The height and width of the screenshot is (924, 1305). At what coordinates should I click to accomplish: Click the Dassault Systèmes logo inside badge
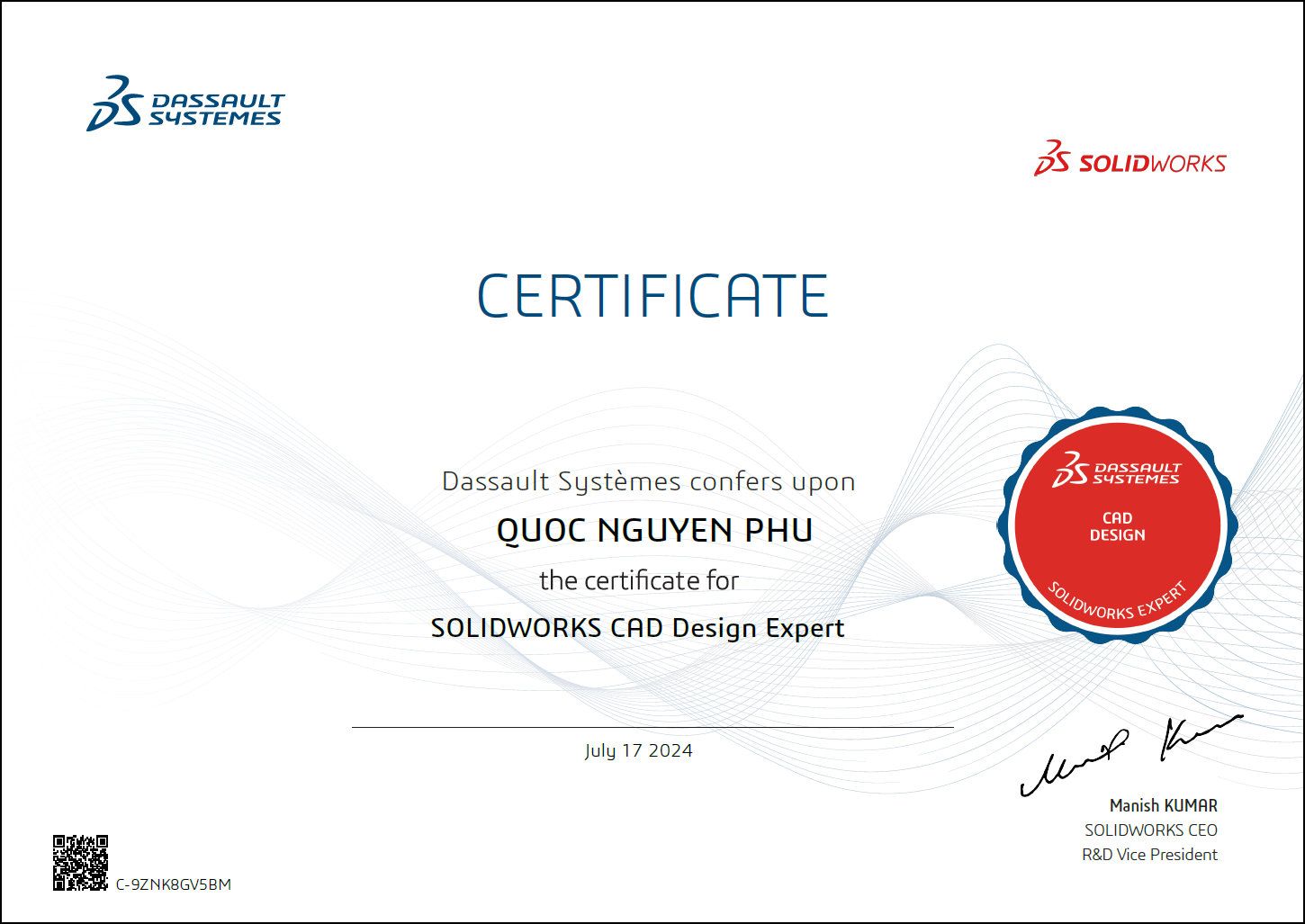[x=1116, y=471]
